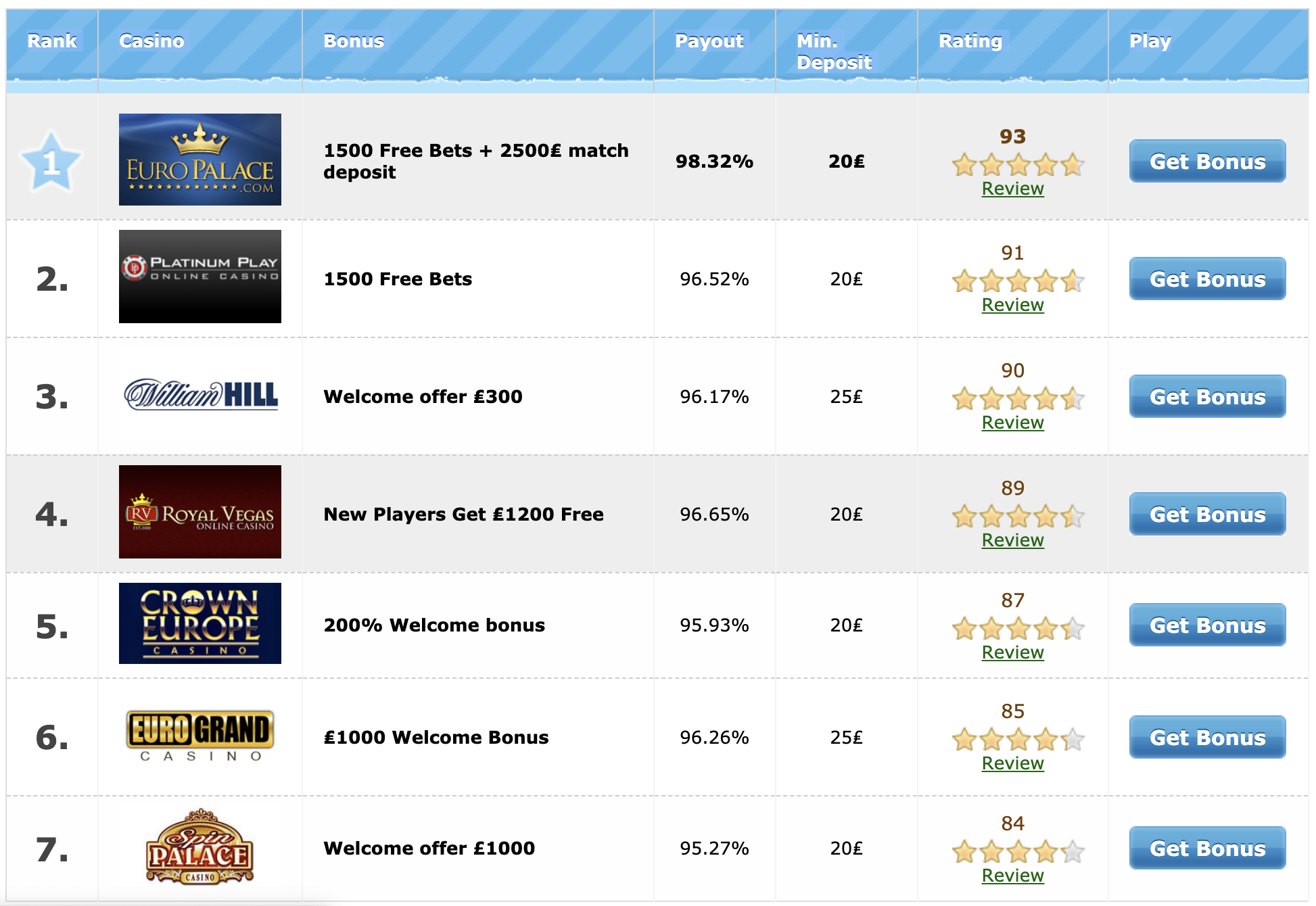Click the star rating for Crown Europe
The height and width of the screenshot is (906, 1316).
(x=1018, y=628)
